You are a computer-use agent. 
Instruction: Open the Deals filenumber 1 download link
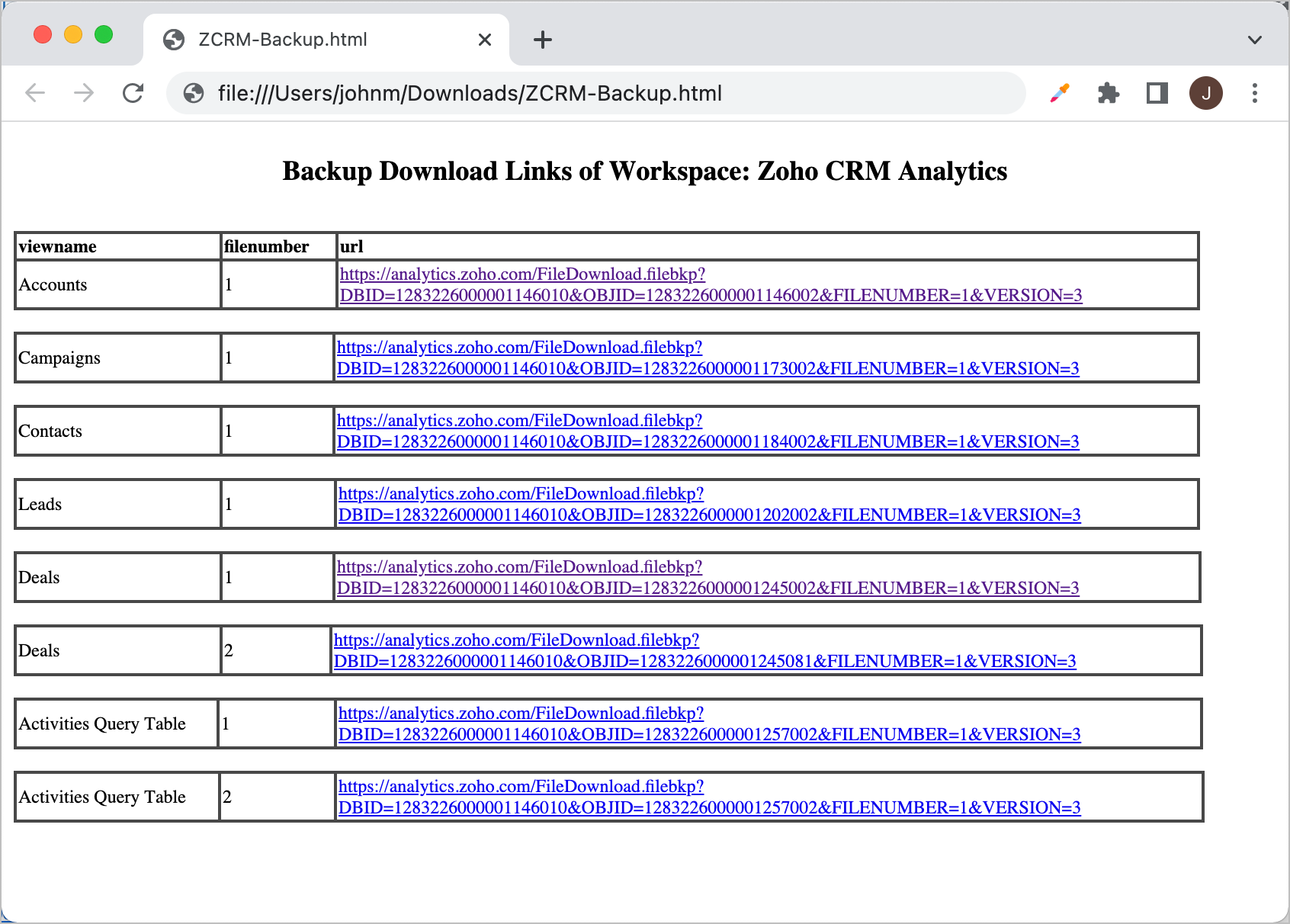tap(708, 577)
